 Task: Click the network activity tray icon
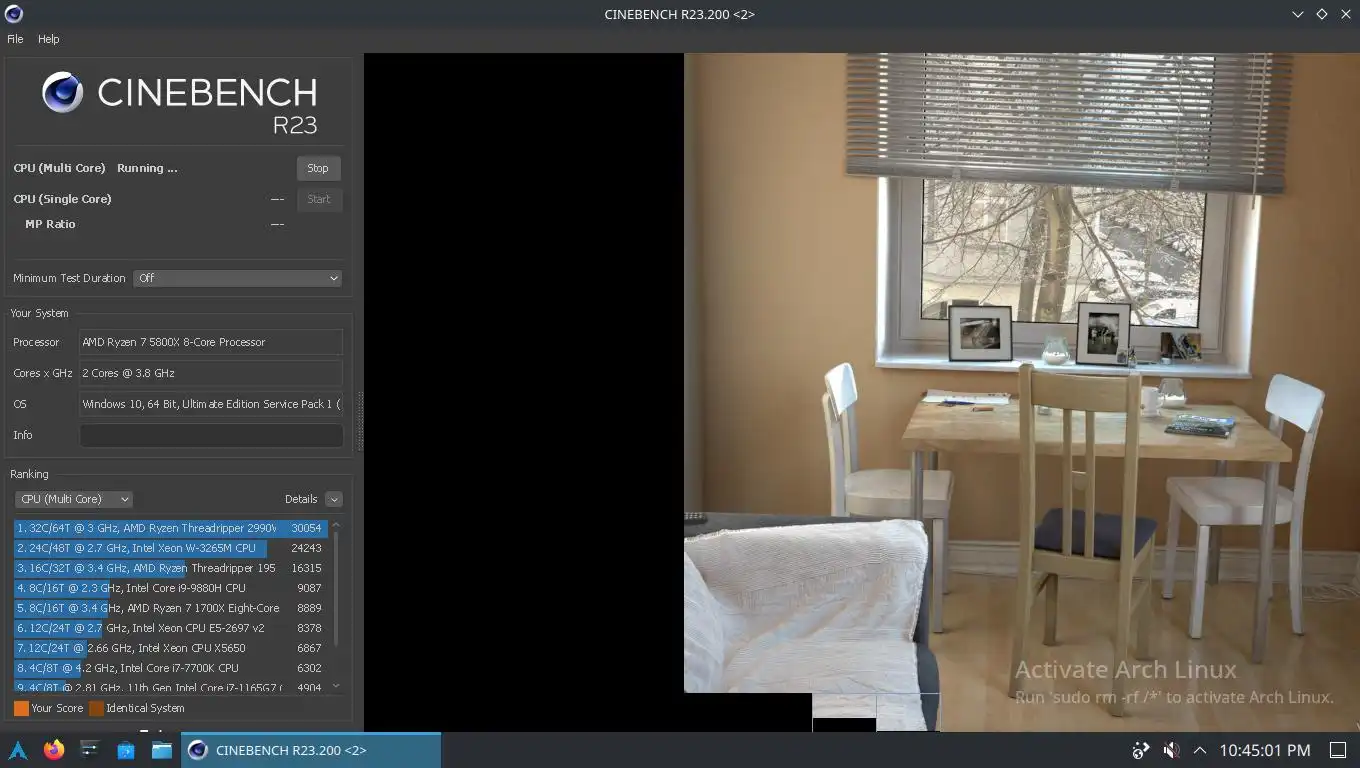pyautogui.click(x=1141, y=750)
